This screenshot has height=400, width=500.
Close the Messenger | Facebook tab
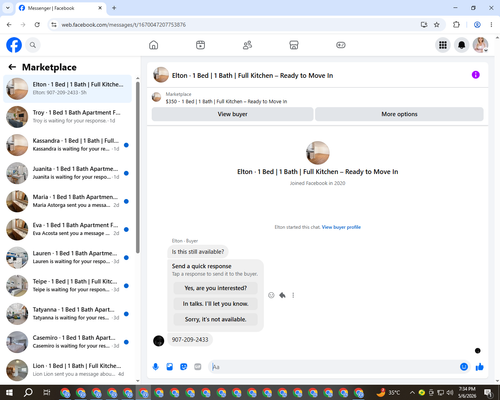(100, 8)
